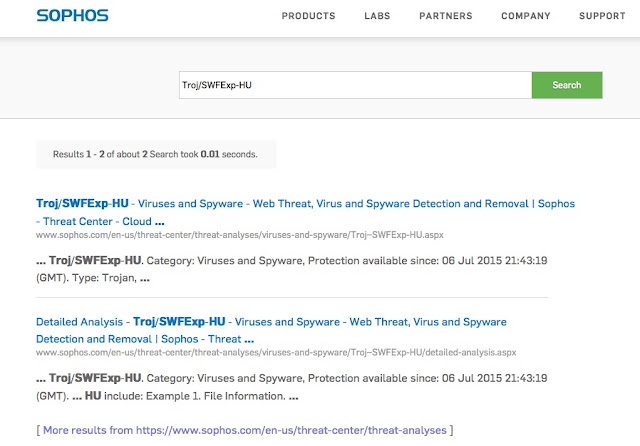This screenshot has height=446, width=640.
Task: Click the URL ending detailed-analysis.aspx
Action: [276, 353]
